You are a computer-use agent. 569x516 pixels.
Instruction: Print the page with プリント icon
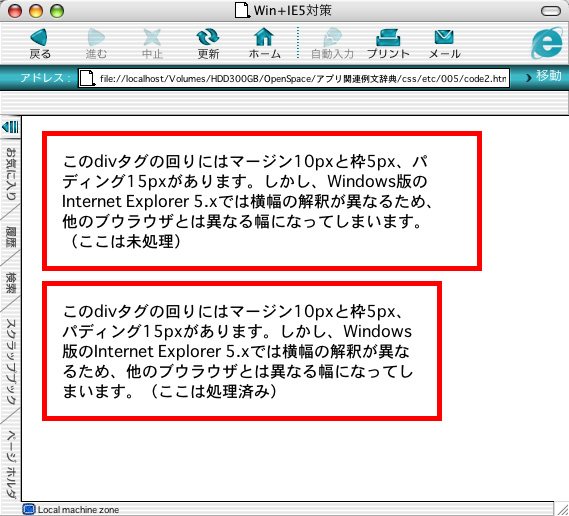[x=388, y=37]
